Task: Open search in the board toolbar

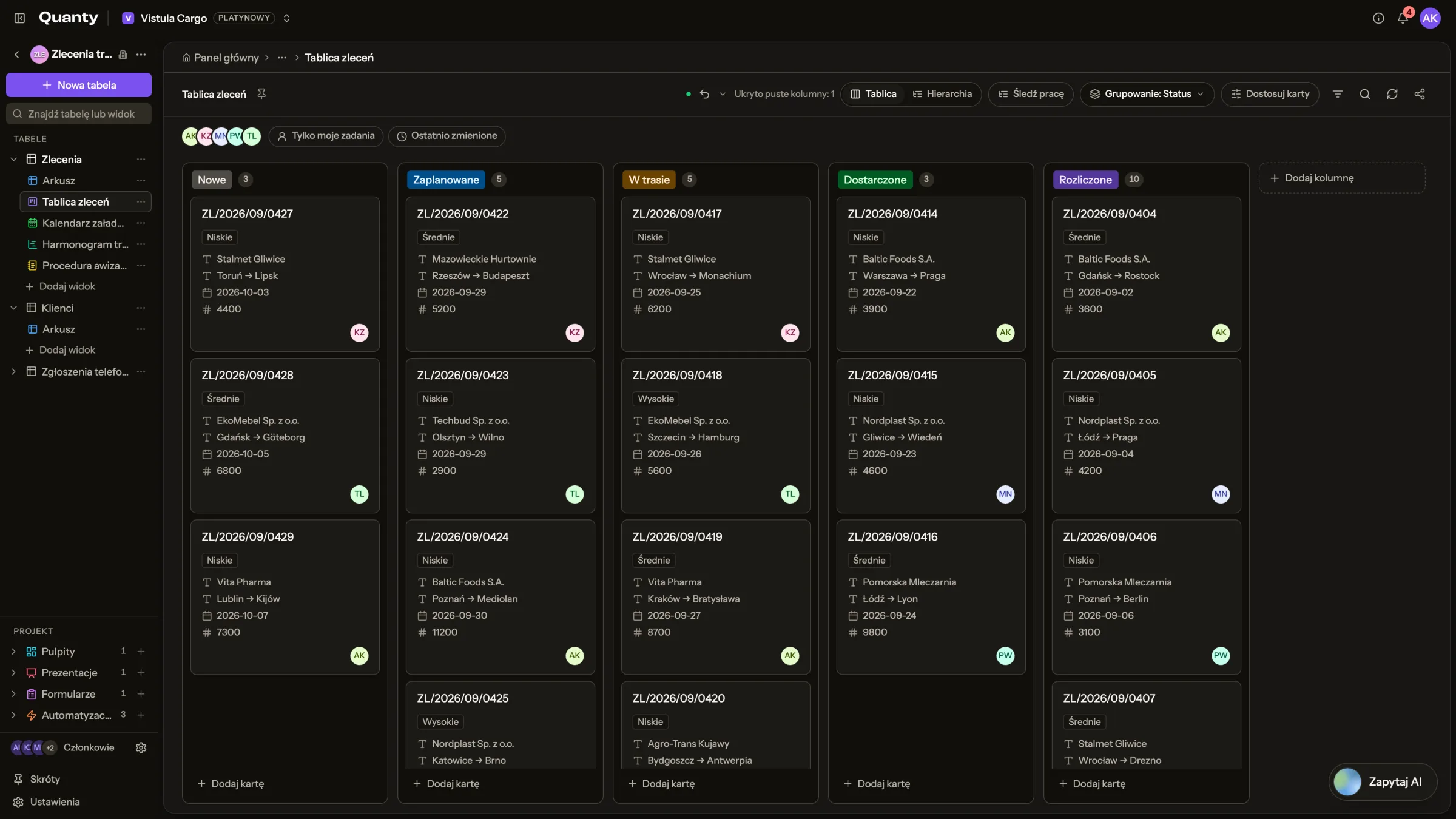Action: pos(1364,94)
